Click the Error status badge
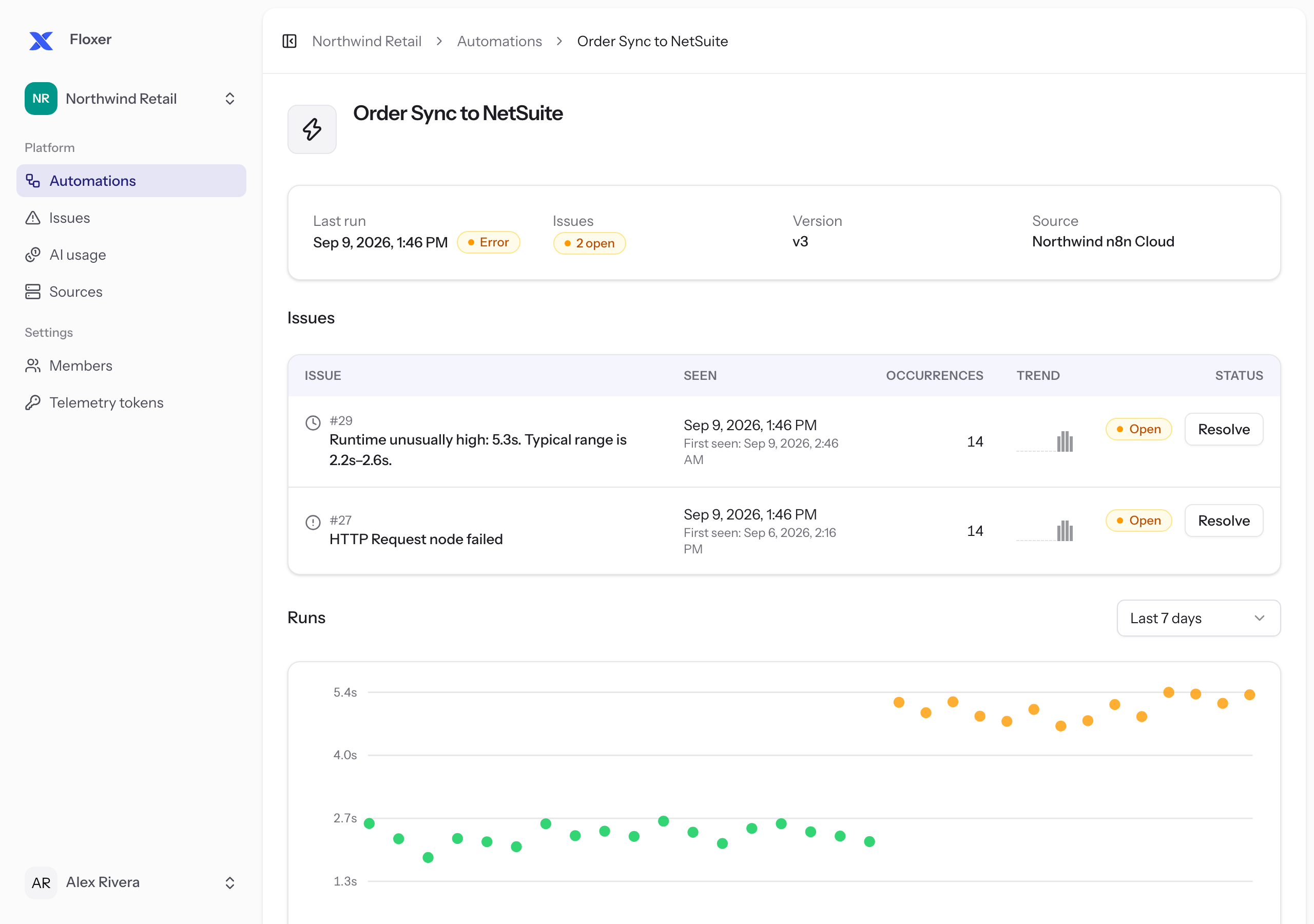 coord(488,242)
